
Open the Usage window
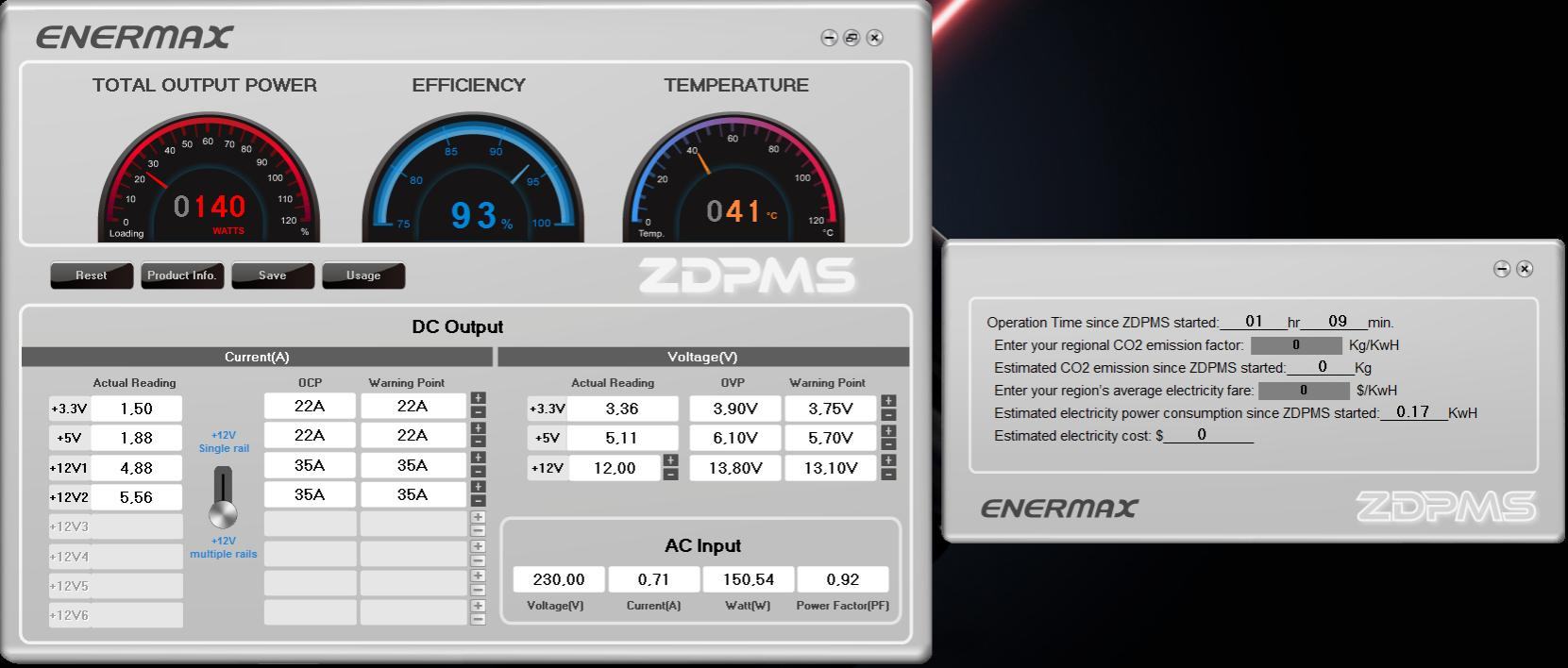pyautogui.click(x=363, y=276)
